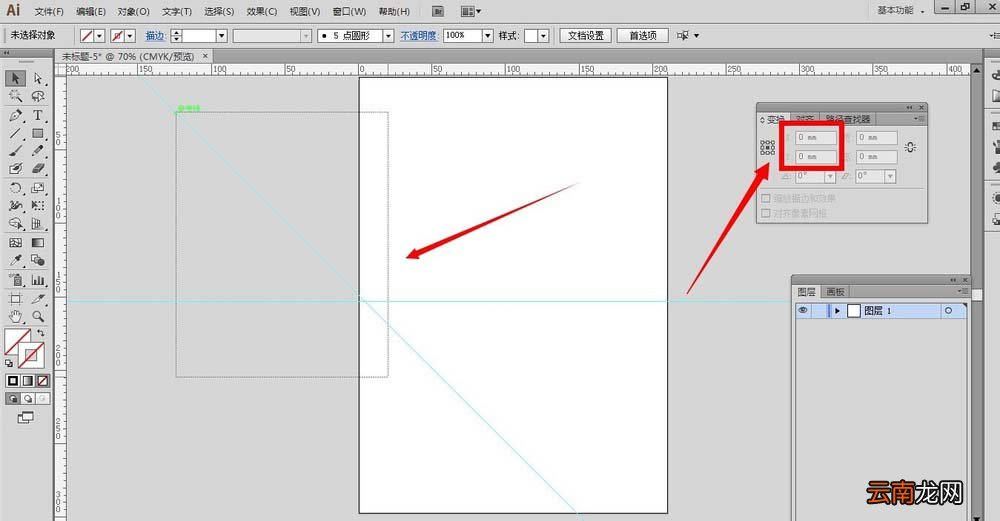
Task: Select the Line Segment tool
Action: point(16,133)
